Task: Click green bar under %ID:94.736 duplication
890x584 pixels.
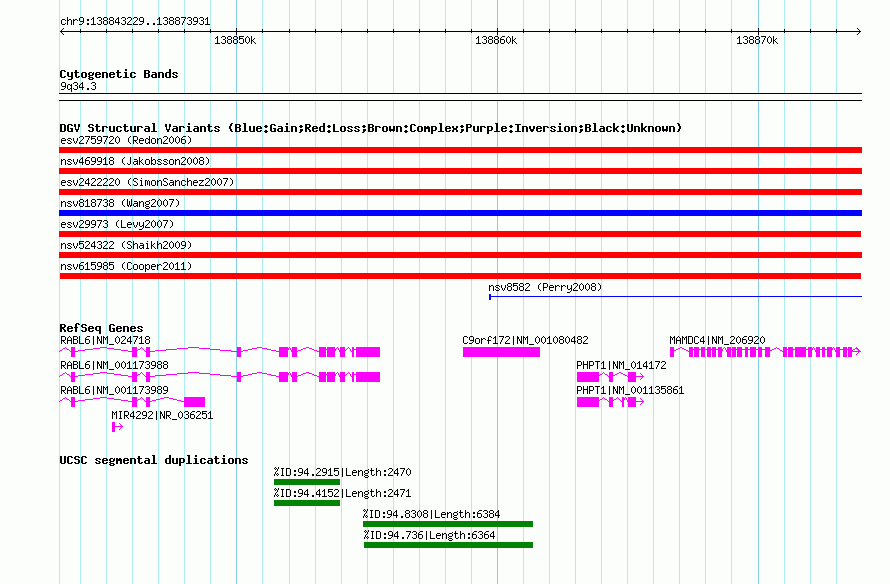Action: [448, 545]
